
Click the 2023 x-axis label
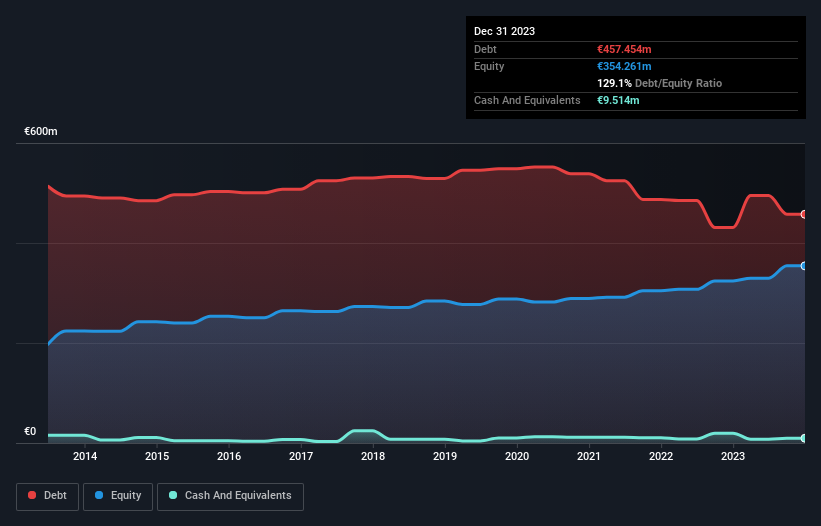click(733, 456)
